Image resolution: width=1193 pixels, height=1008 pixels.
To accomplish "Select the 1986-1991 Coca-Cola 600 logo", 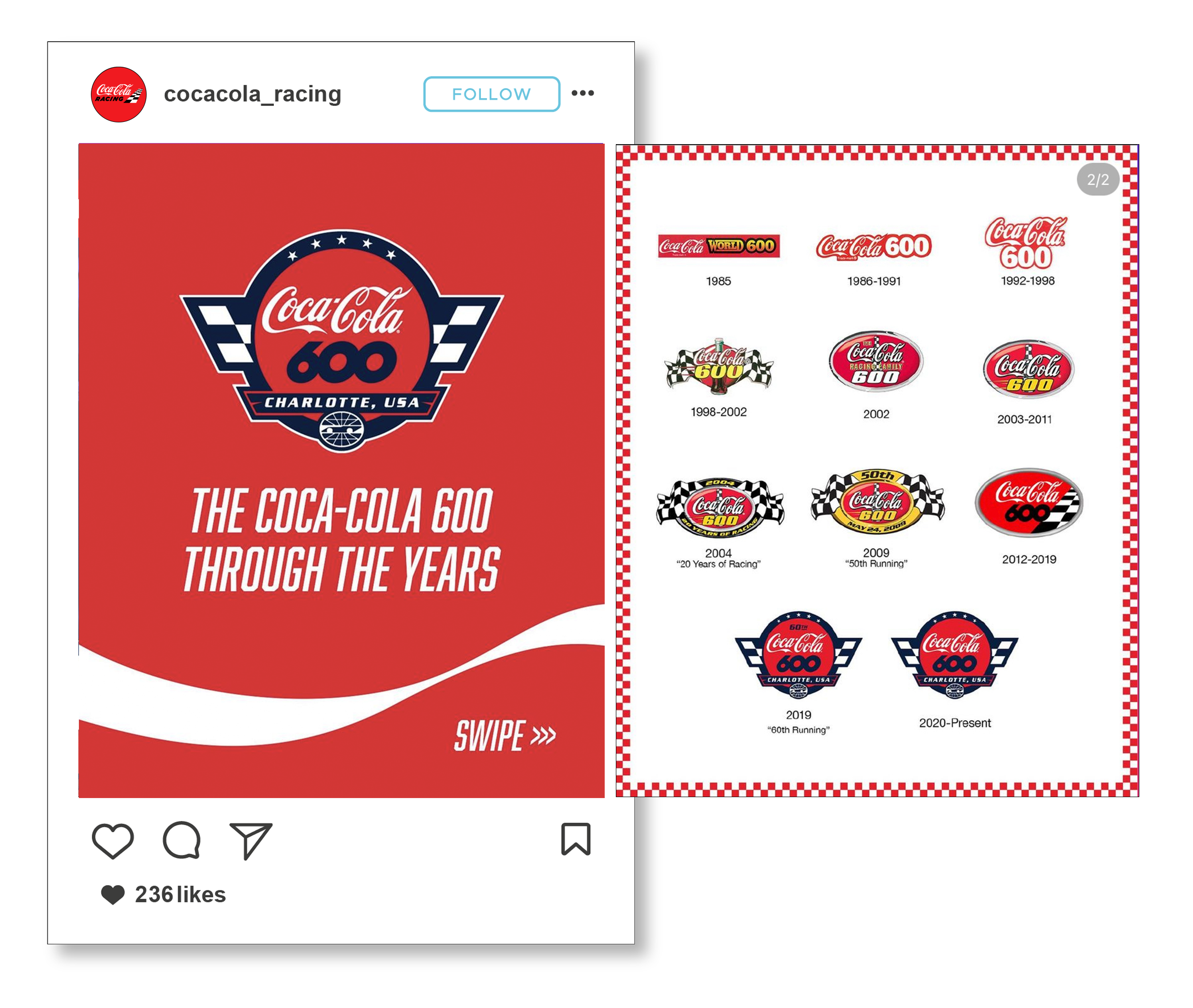I will tap(873, 247).
